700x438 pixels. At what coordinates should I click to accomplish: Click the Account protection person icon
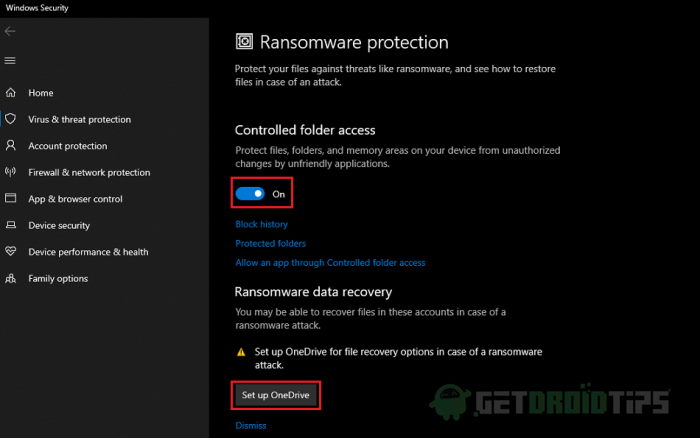(x=11, y=145)
